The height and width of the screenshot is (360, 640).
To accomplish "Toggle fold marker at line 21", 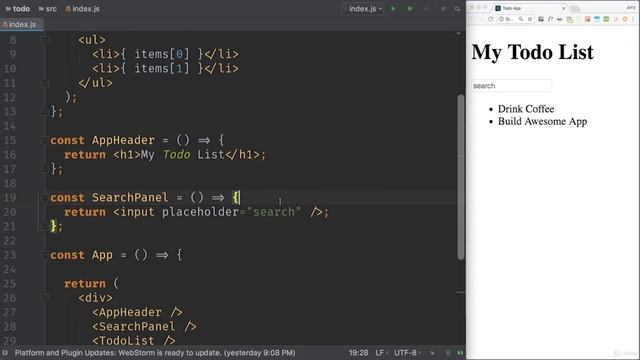I will point(45,227).
